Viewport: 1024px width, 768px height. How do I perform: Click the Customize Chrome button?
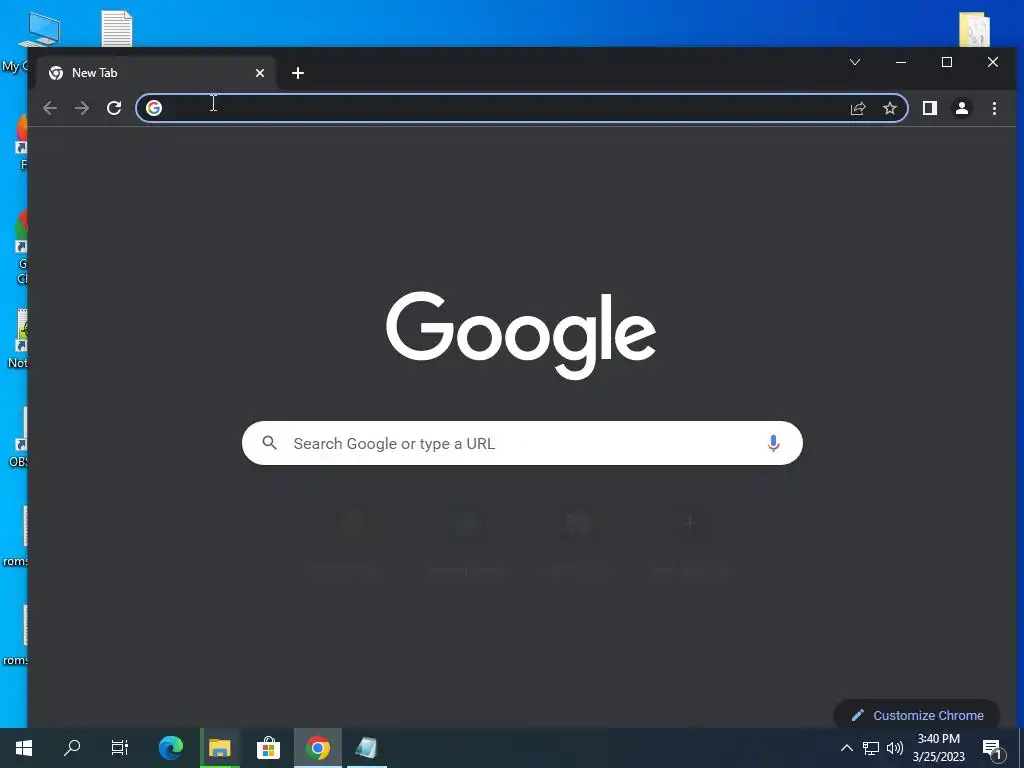[917, 715]
